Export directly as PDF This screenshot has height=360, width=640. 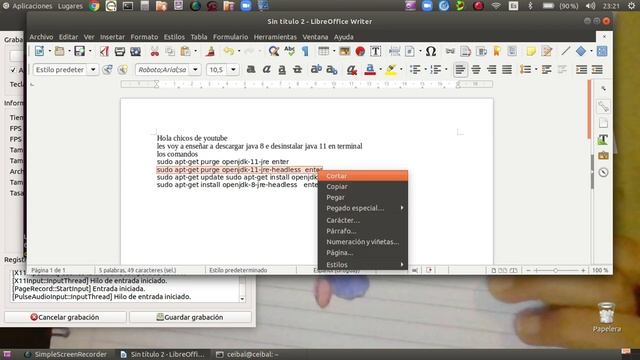point(104,51)
